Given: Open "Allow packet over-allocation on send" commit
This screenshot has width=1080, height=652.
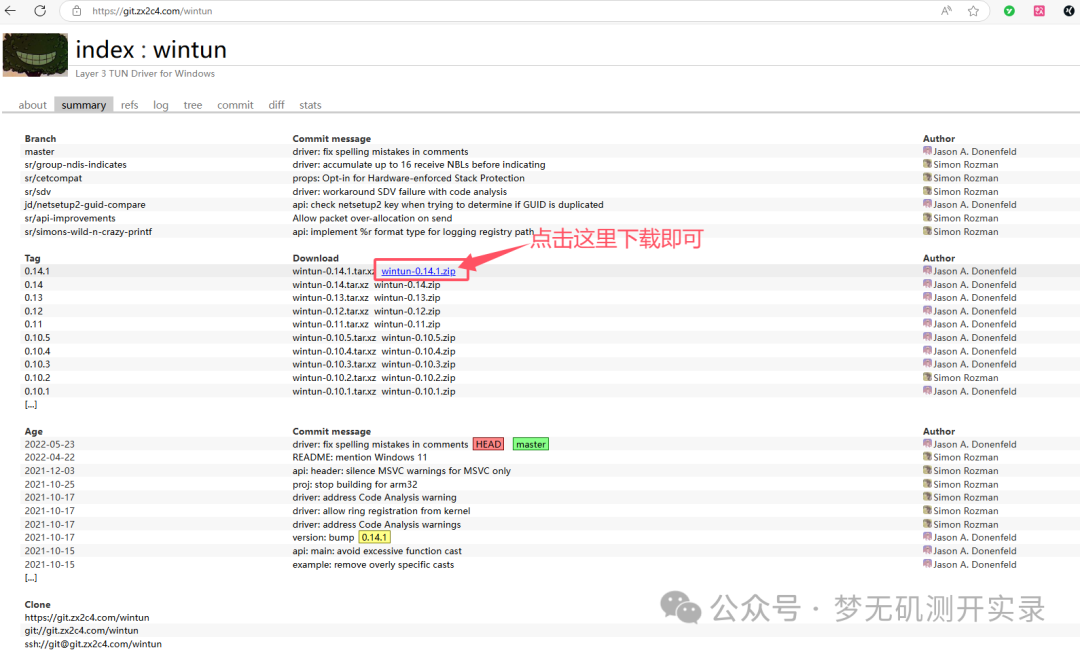Looking at the screenshot, I should pos(372,218).
